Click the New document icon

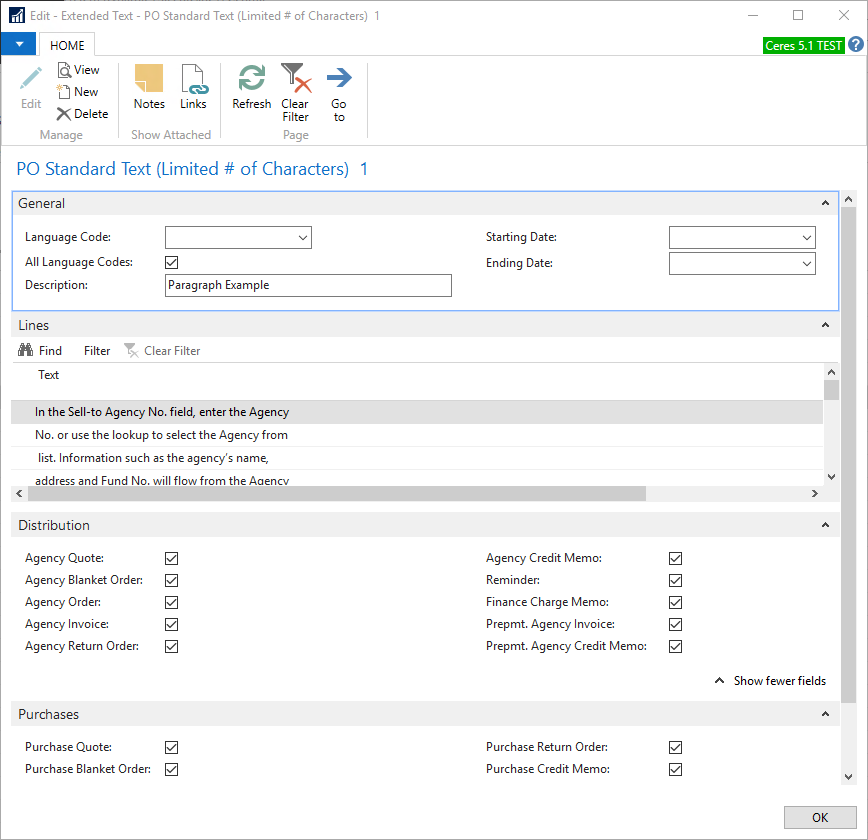(78, 92)
